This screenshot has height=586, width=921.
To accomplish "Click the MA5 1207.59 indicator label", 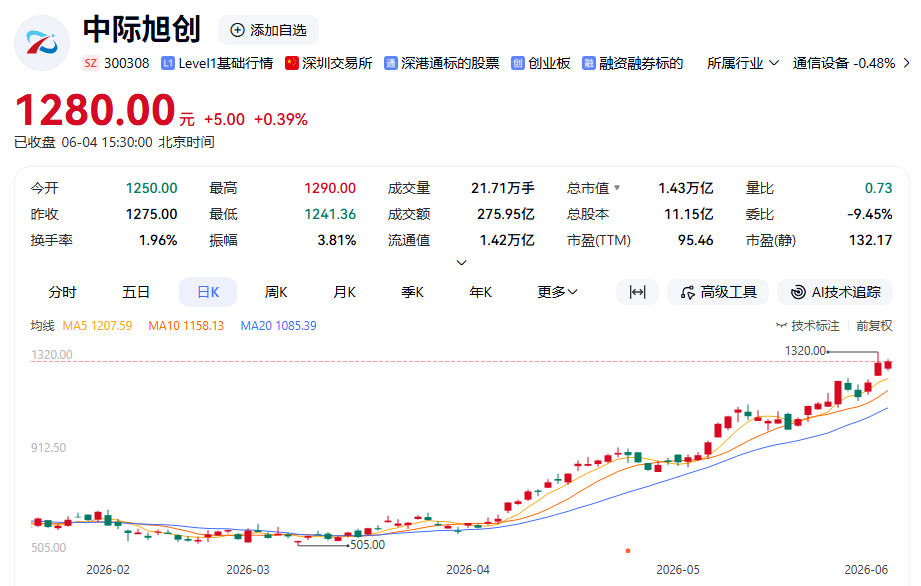I will (x=98, y=326).
